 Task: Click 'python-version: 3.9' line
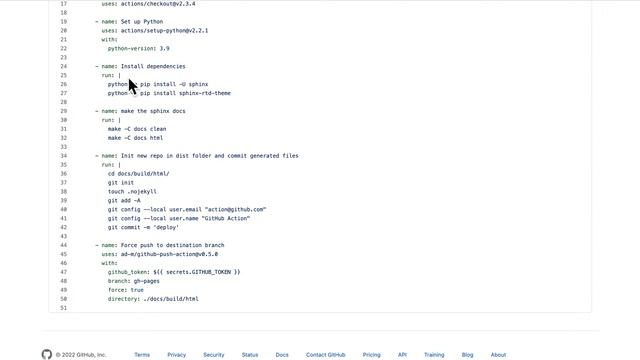click(138, 49)
